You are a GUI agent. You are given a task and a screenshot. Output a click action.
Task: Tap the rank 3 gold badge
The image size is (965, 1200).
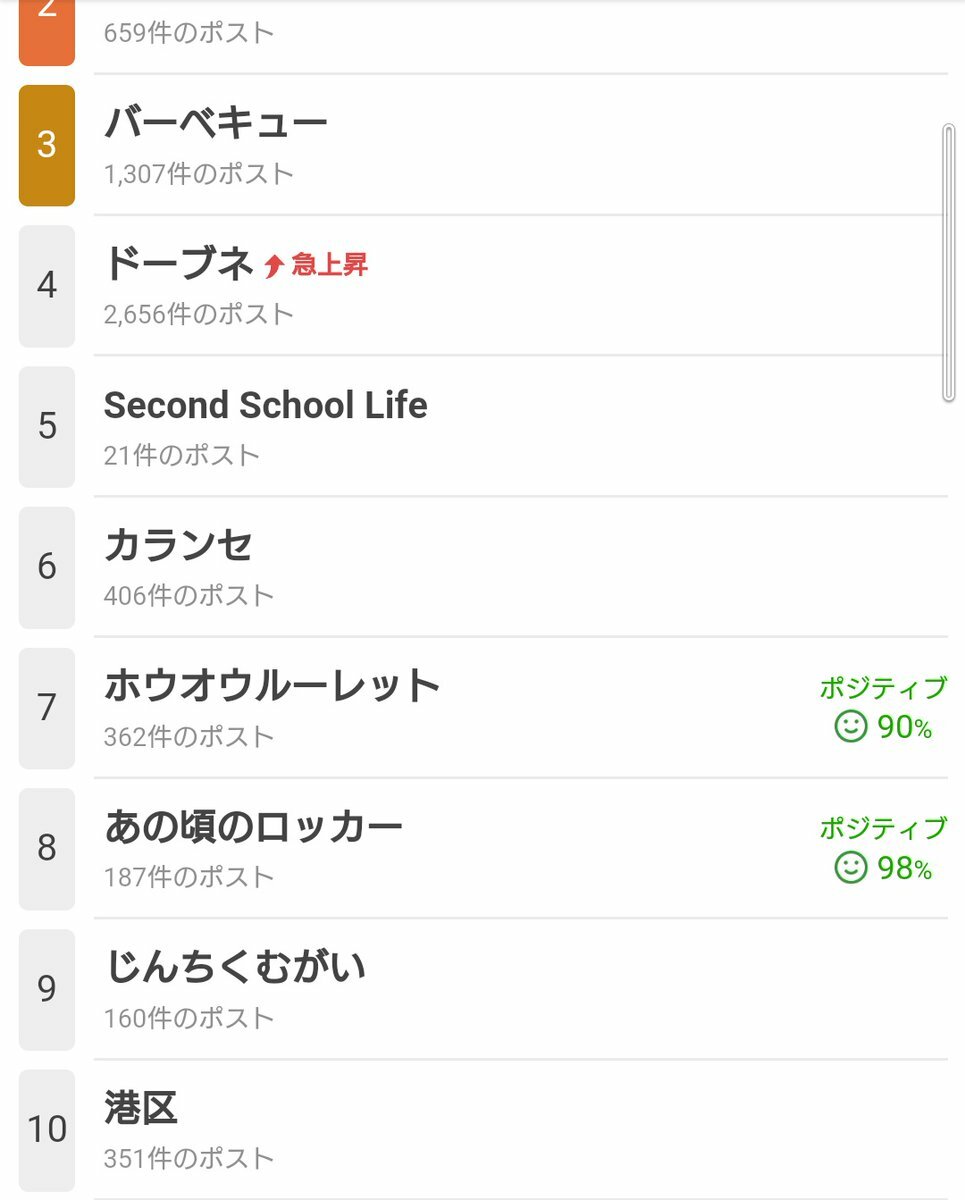[x=47, y=145]
